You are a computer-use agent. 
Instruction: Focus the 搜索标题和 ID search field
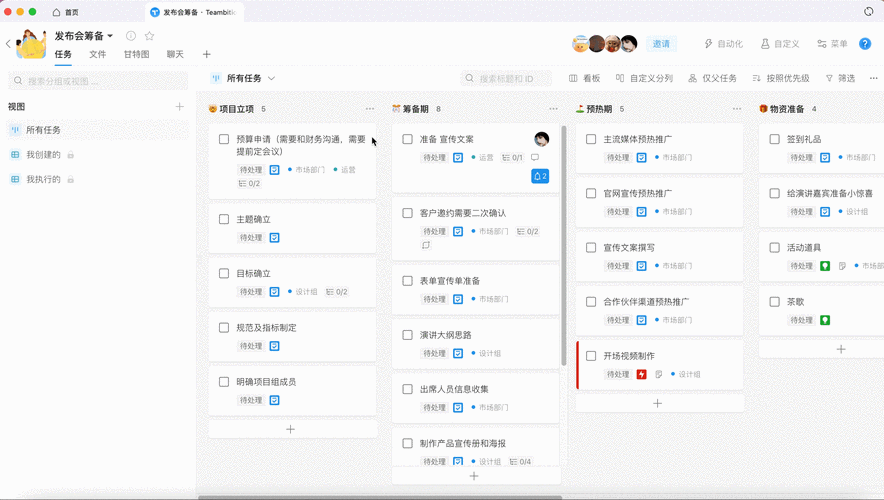click(x=506, y=78)
